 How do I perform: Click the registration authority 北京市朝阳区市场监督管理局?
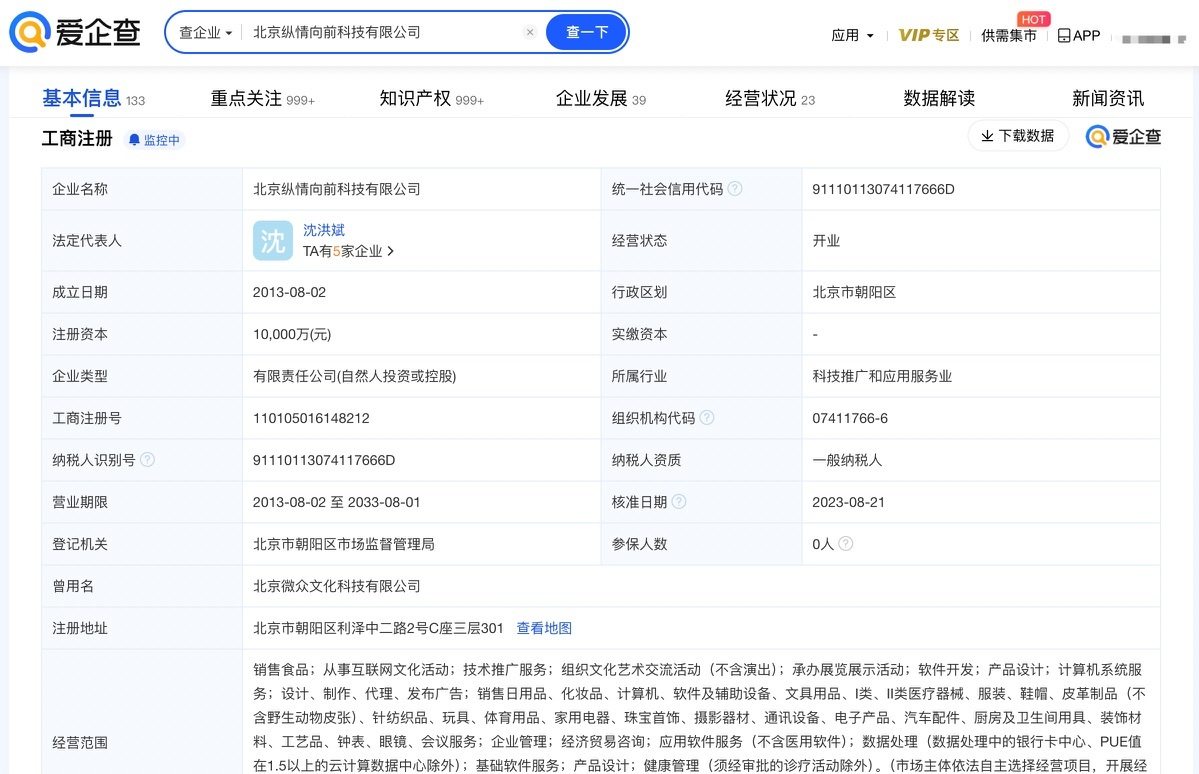[343, 544]
